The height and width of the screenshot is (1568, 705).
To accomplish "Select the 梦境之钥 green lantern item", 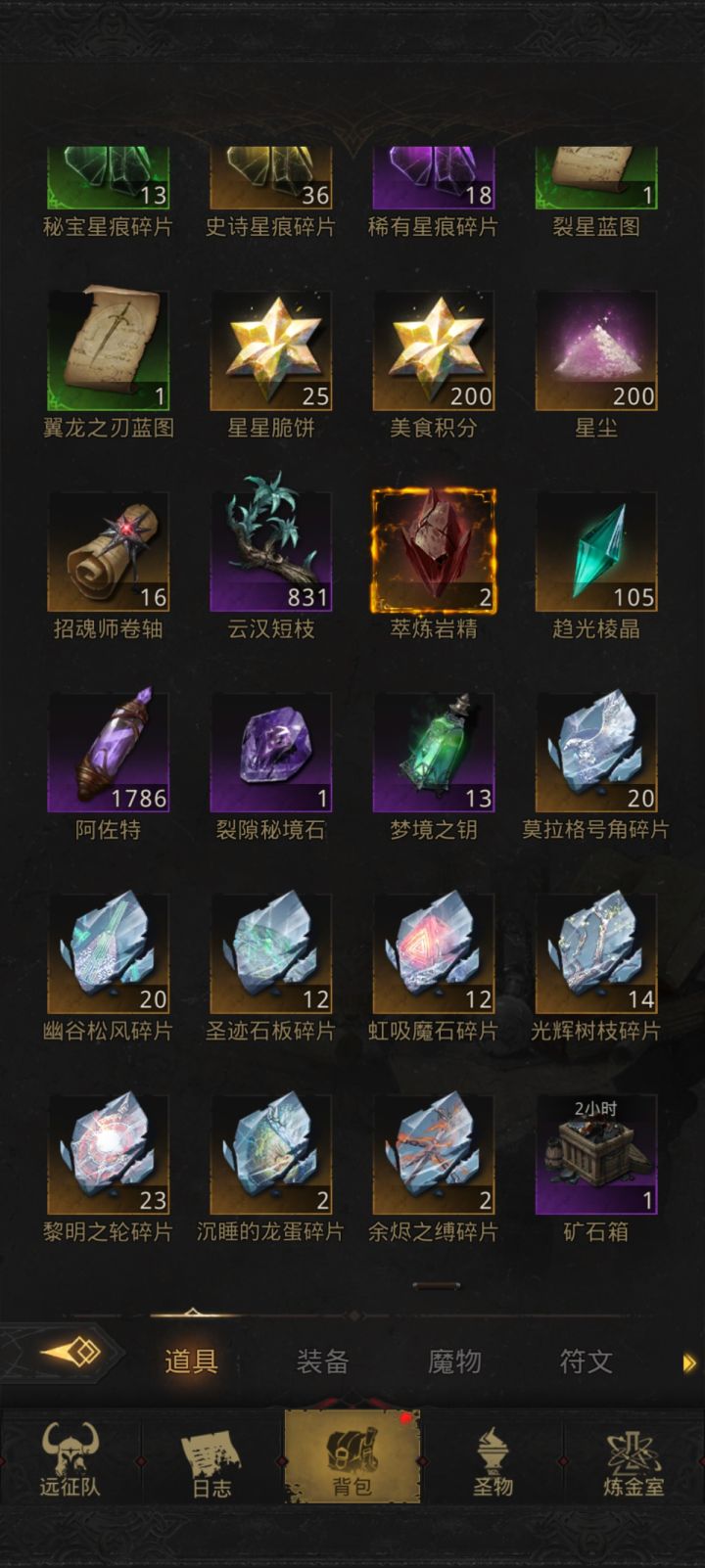I will 434,753.
